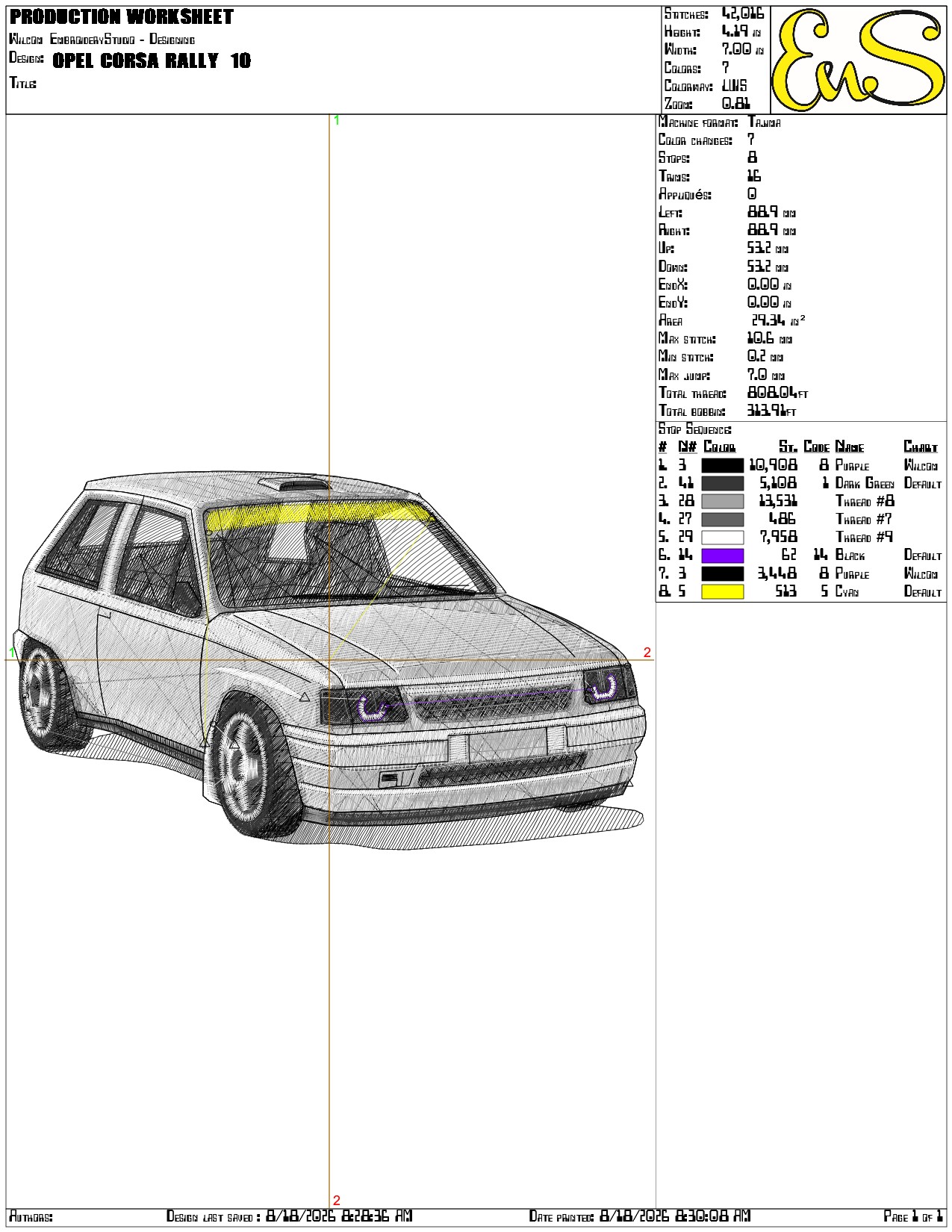Click the 'Thread #8' name
952x1232 pixels.
(864, 501)
